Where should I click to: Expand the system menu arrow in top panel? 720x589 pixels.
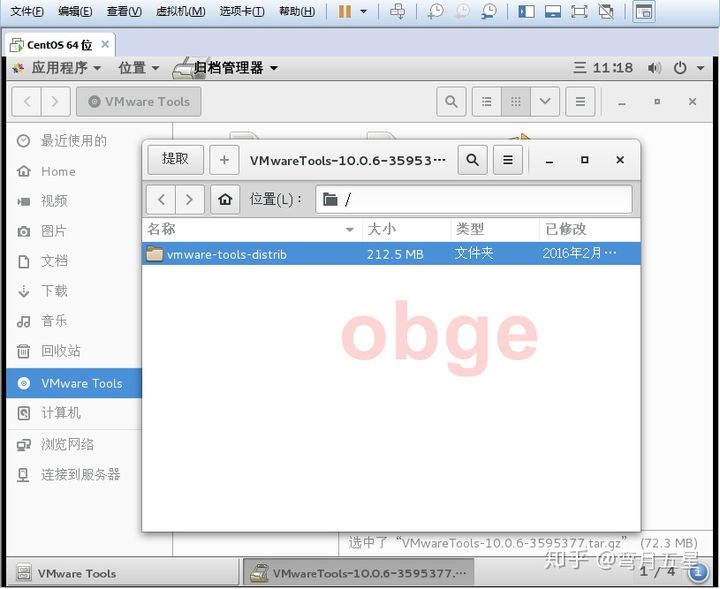click(x=700, y=68)
